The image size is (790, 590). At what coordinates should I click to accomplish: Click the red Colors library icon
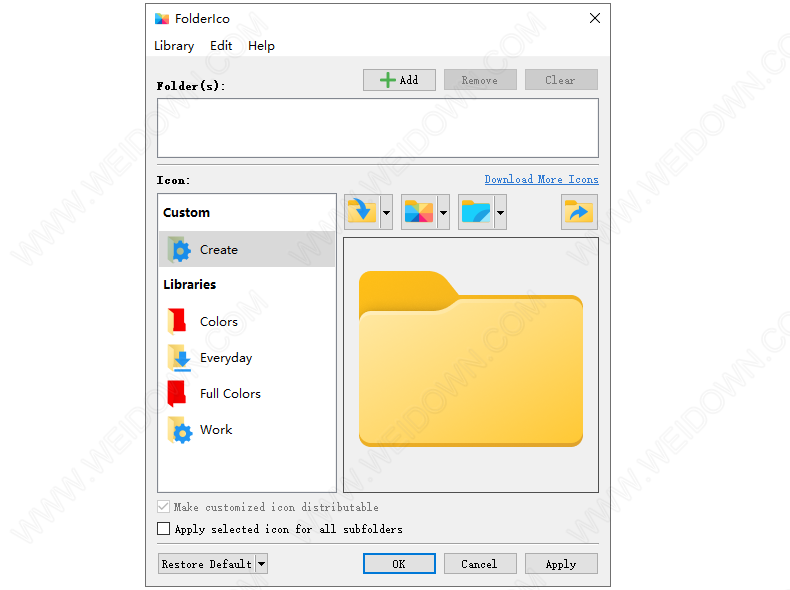click(x=177, y=321)
